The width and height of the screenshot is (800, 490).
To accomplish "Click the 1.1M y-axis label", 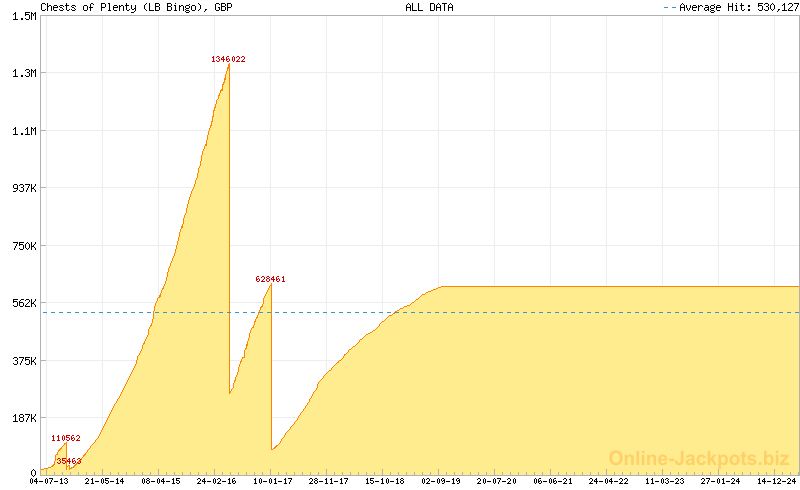I will [x=24, y=131].
